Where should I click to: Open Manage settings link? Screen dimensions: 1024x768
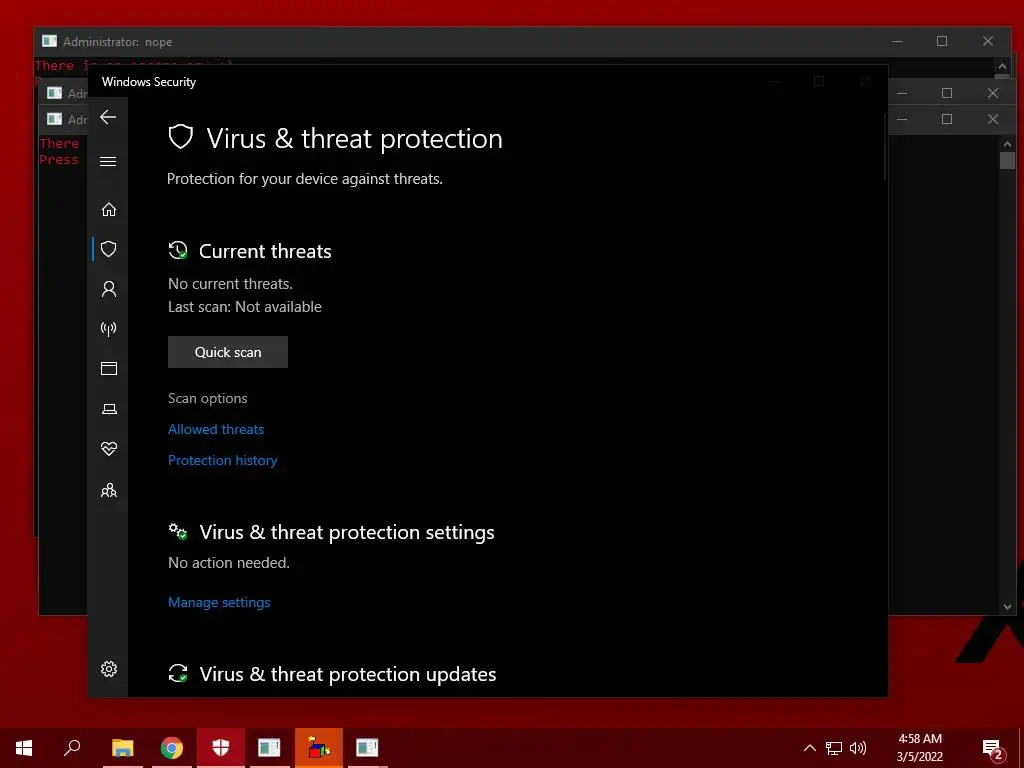tap(219, 602)
